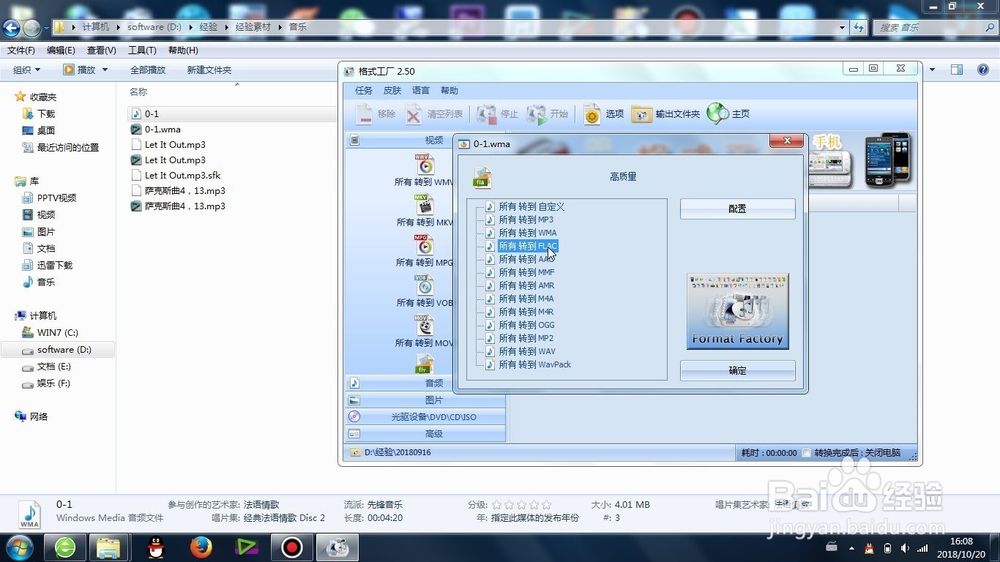1000x562 pixels.
Task: Collapse the Video (视频) section header
Action: tap(400, 140)
